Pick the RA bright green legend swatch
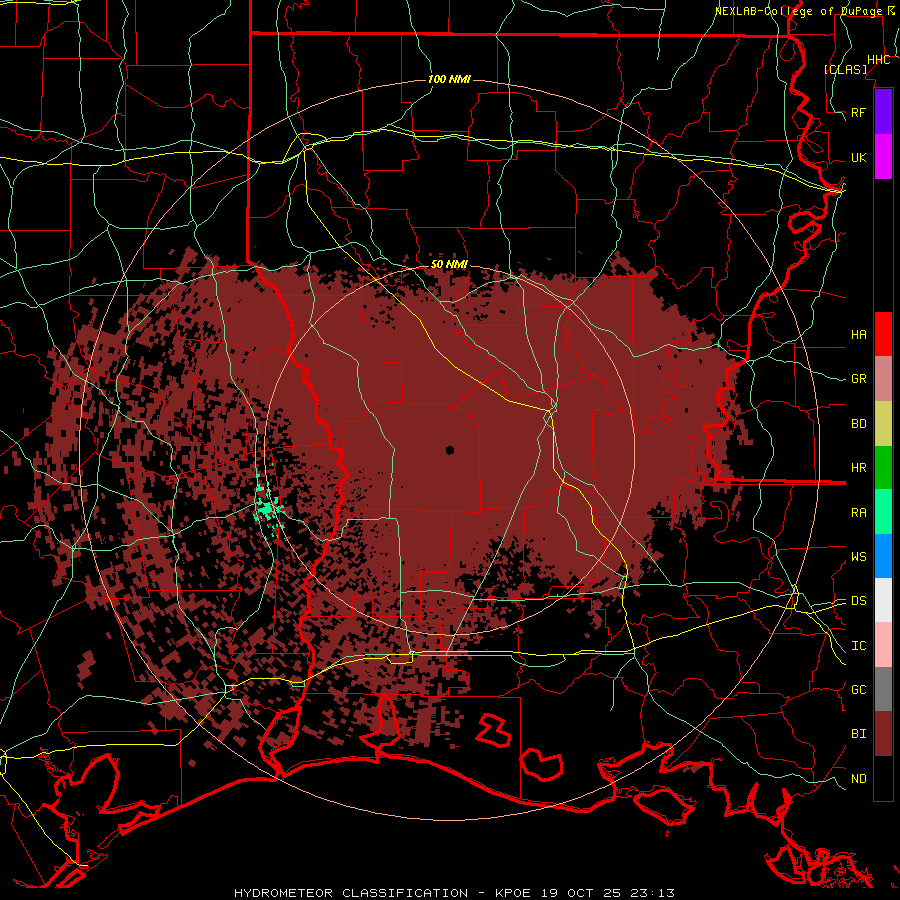 pos(883,512)
